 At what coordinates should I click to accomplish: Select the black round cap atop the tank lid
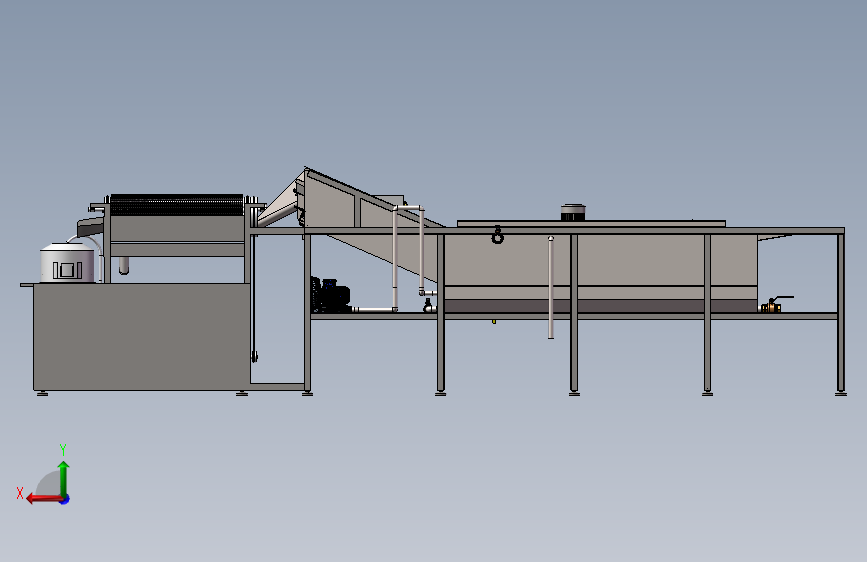(573, 212)
